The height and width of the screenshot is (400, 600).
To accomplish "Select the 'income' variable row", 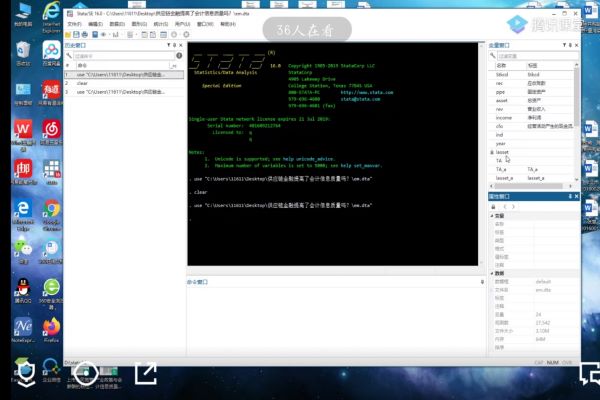I will [x=532, y=118].
